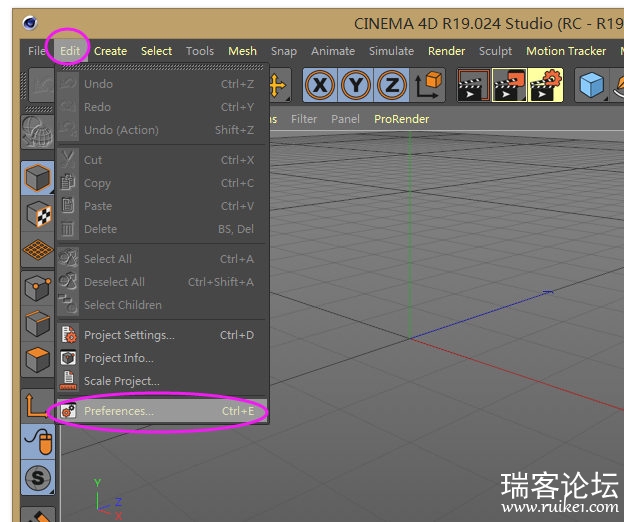Viewport: 624px width, 522px height.
Task: Toggle coordinate system icon
Action: [x=427, y=85]
